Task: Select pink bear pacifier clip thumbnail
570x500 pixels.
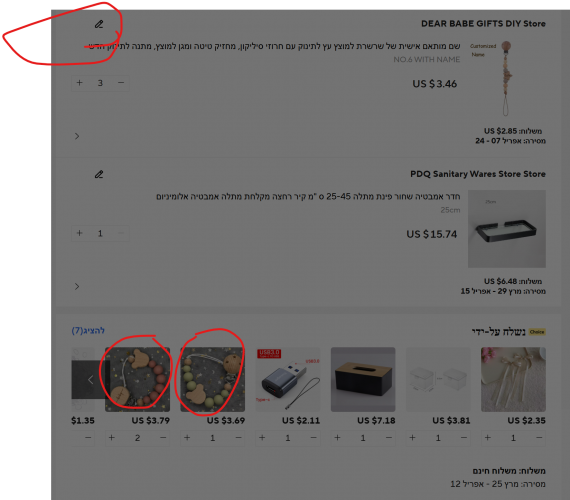Action: (x=137, y=380)
